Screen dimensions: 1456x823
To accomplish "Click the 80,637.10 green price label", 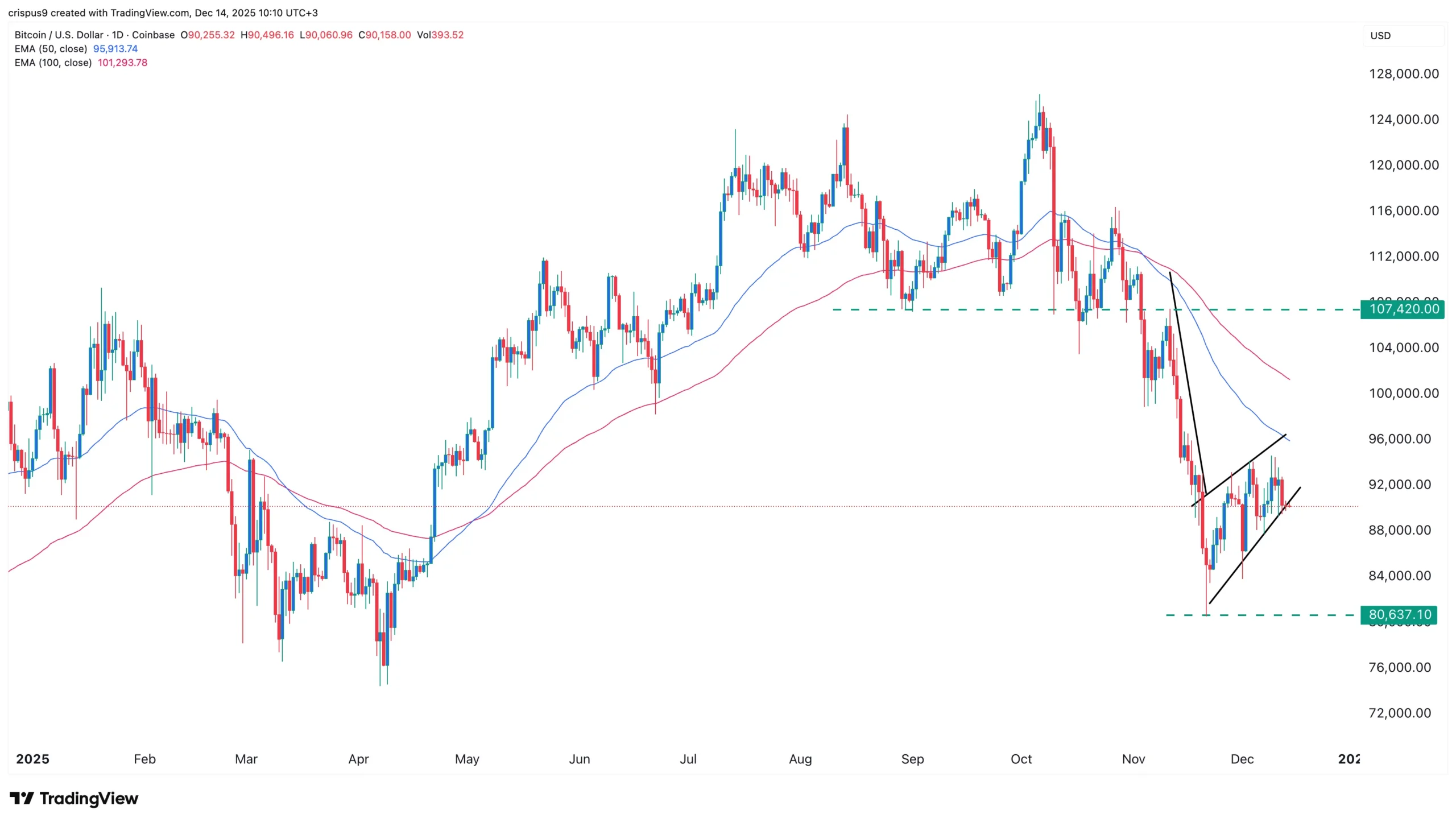I will point(1399,615).
